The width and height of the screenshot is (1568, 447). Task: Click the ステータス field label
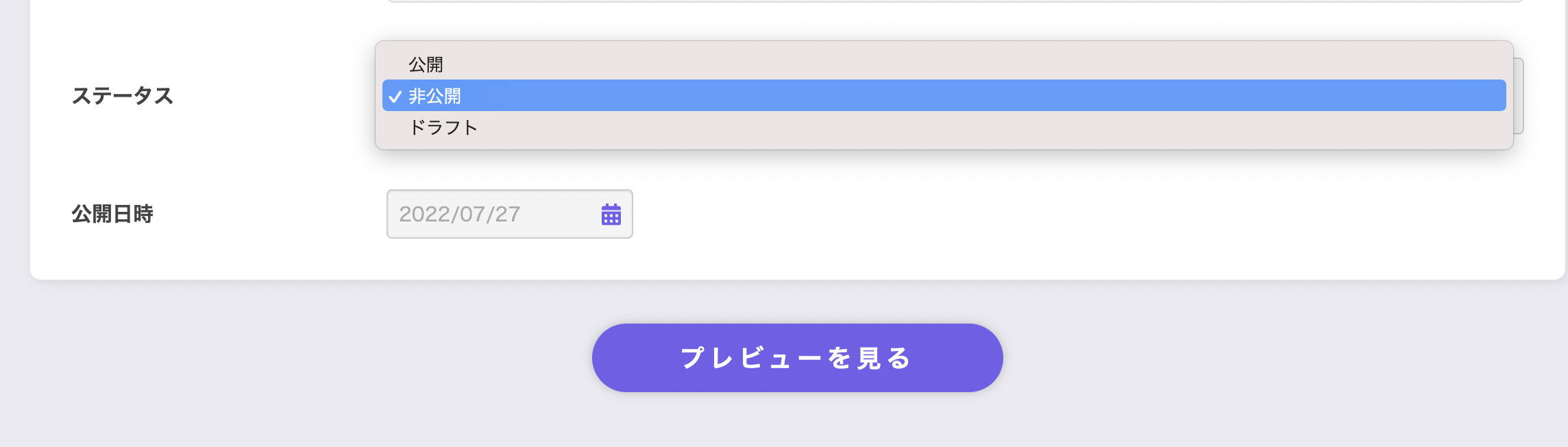click(x=123, y=95)
